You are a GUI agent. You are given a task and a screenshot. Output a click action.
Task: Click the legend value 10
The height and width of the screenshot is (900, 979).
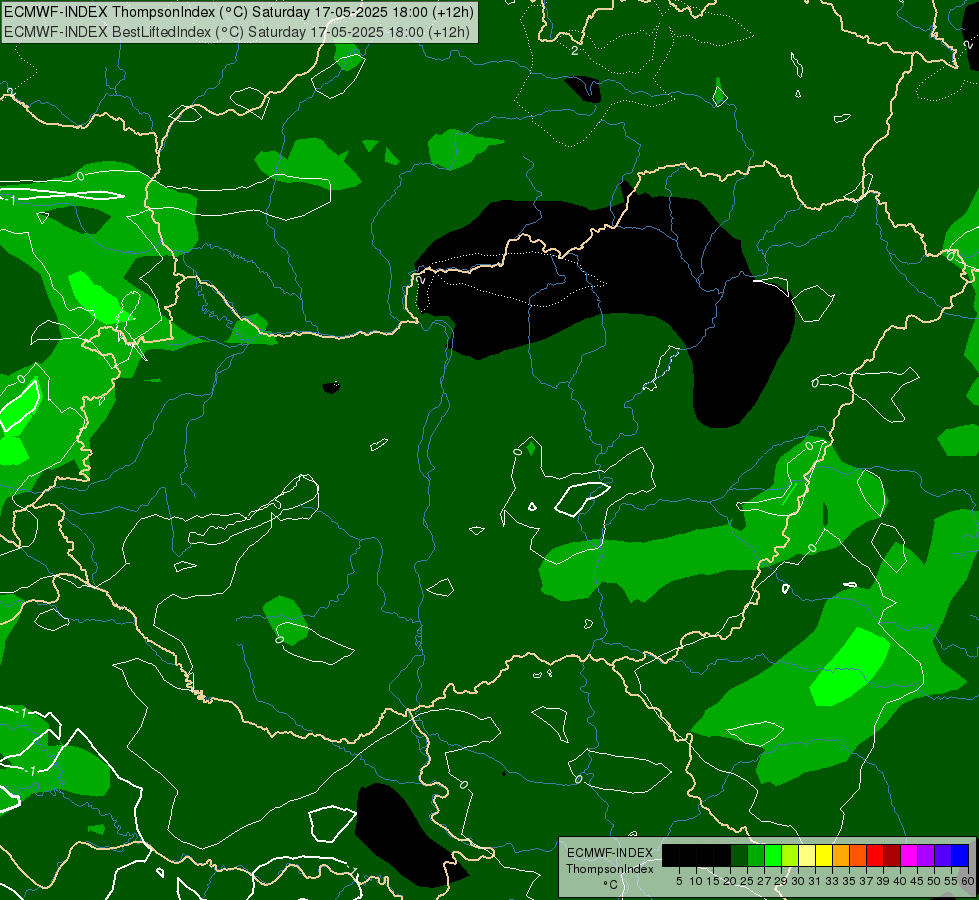pos(696,881)
